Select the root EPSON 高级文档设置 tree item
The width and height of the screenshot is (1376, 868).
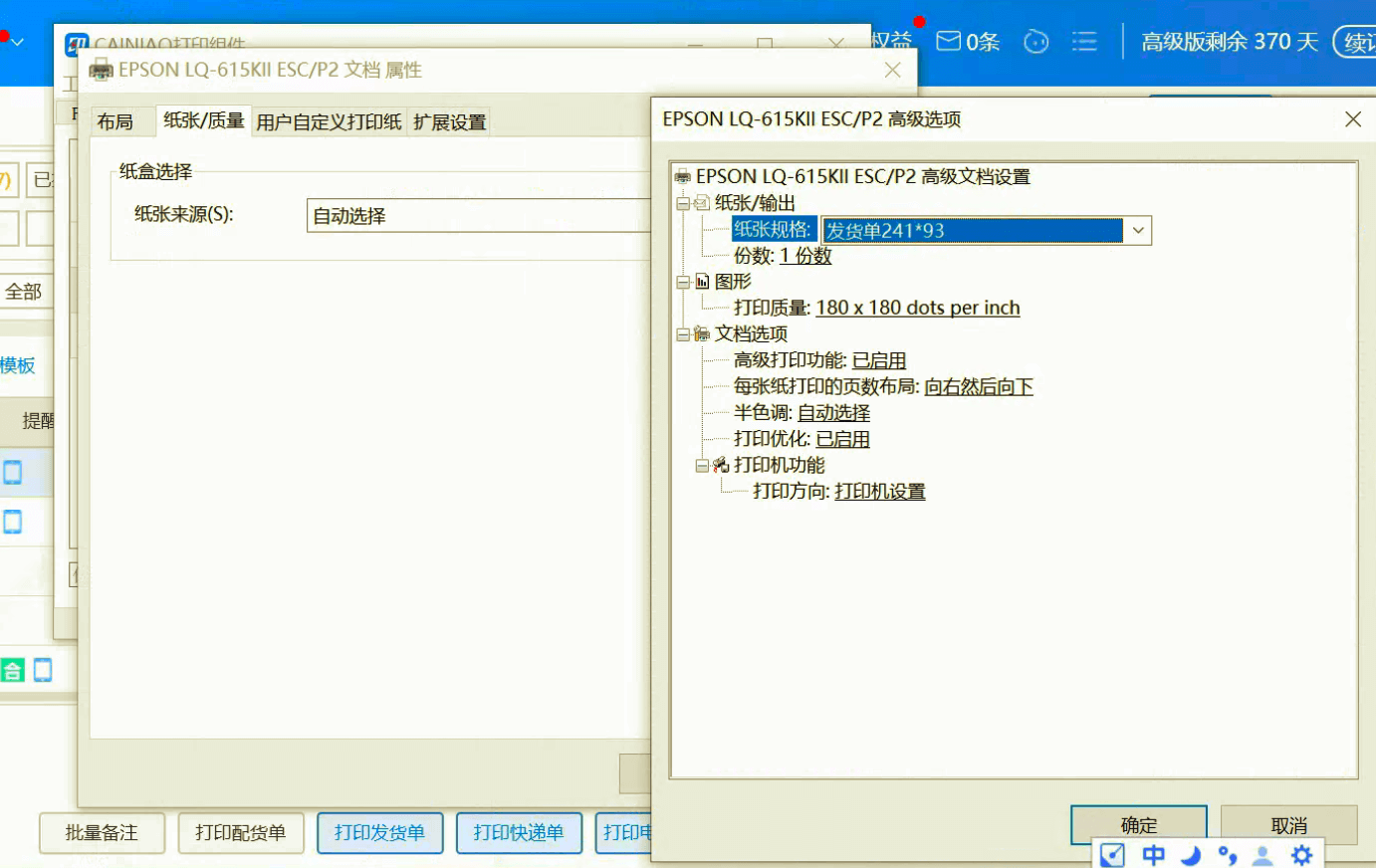(862, 176)
